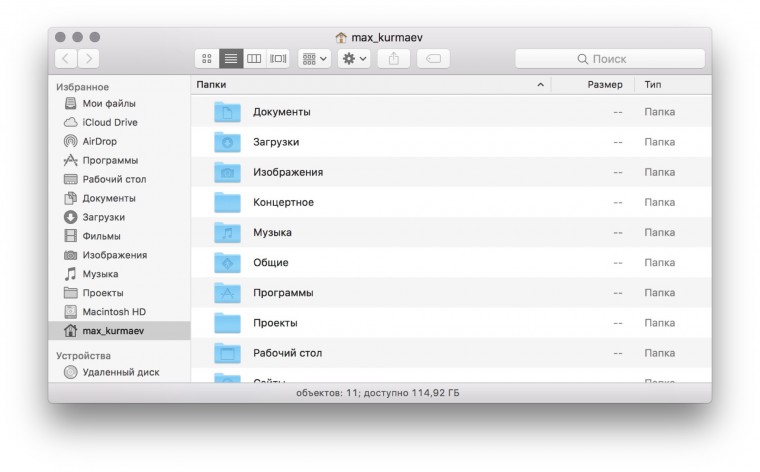760x472 pixels.
Task: Click the edit tags toolbar button
Action: click(433, 59)
